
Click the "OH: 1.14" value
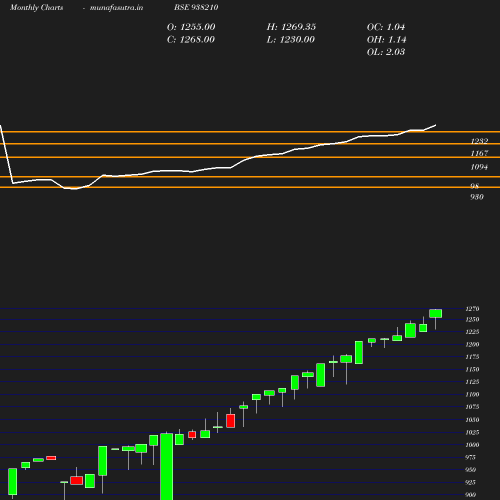pyautogui.click(x=386, y=39)
